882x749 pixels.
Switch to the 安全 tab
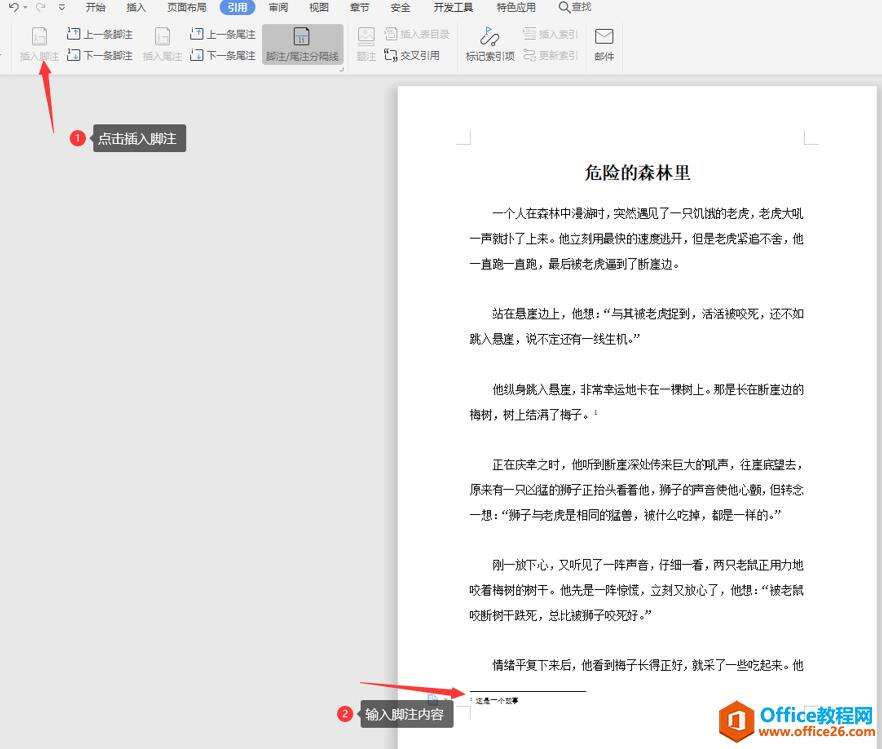[400, 7]
